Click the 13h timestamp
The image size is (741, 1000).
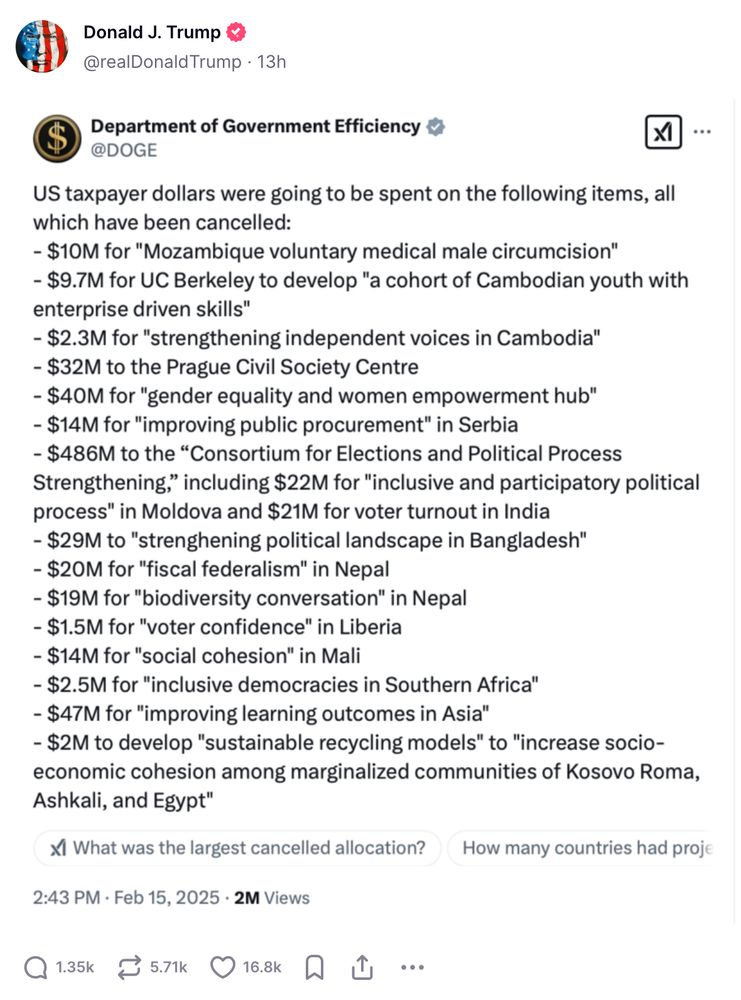pos(273,61)
